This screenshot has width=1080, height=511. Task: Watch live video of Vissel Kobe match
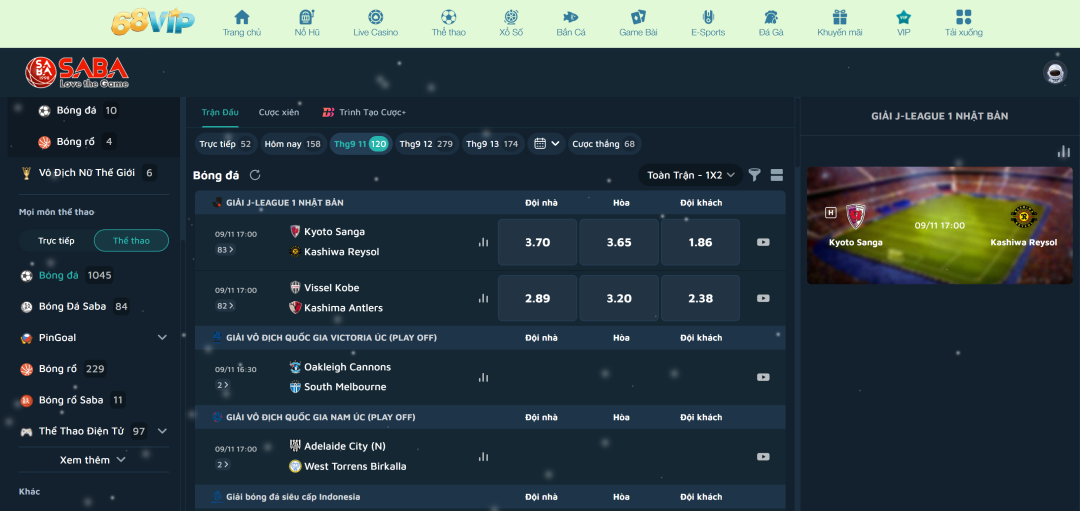click(x=763, y=298)
